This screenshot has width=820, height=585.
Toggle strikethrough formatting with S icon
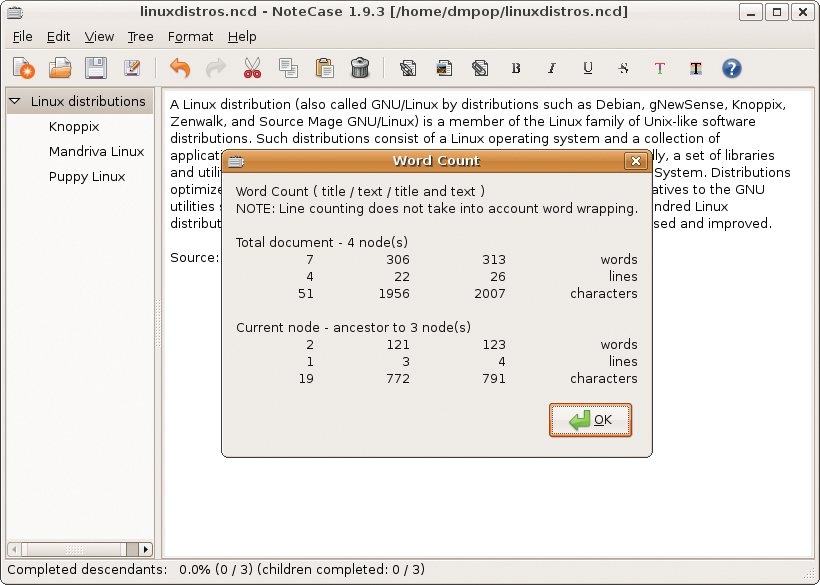pyautogui.click(x=623, y=68)
